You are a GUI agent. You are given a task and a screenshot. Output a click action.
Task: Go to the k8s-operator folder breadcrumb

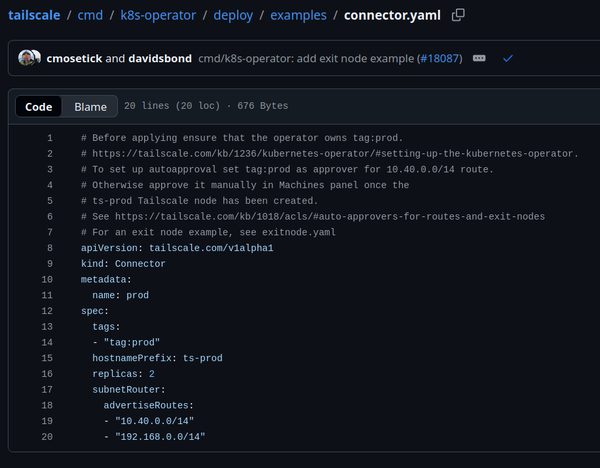pos(158,15)
